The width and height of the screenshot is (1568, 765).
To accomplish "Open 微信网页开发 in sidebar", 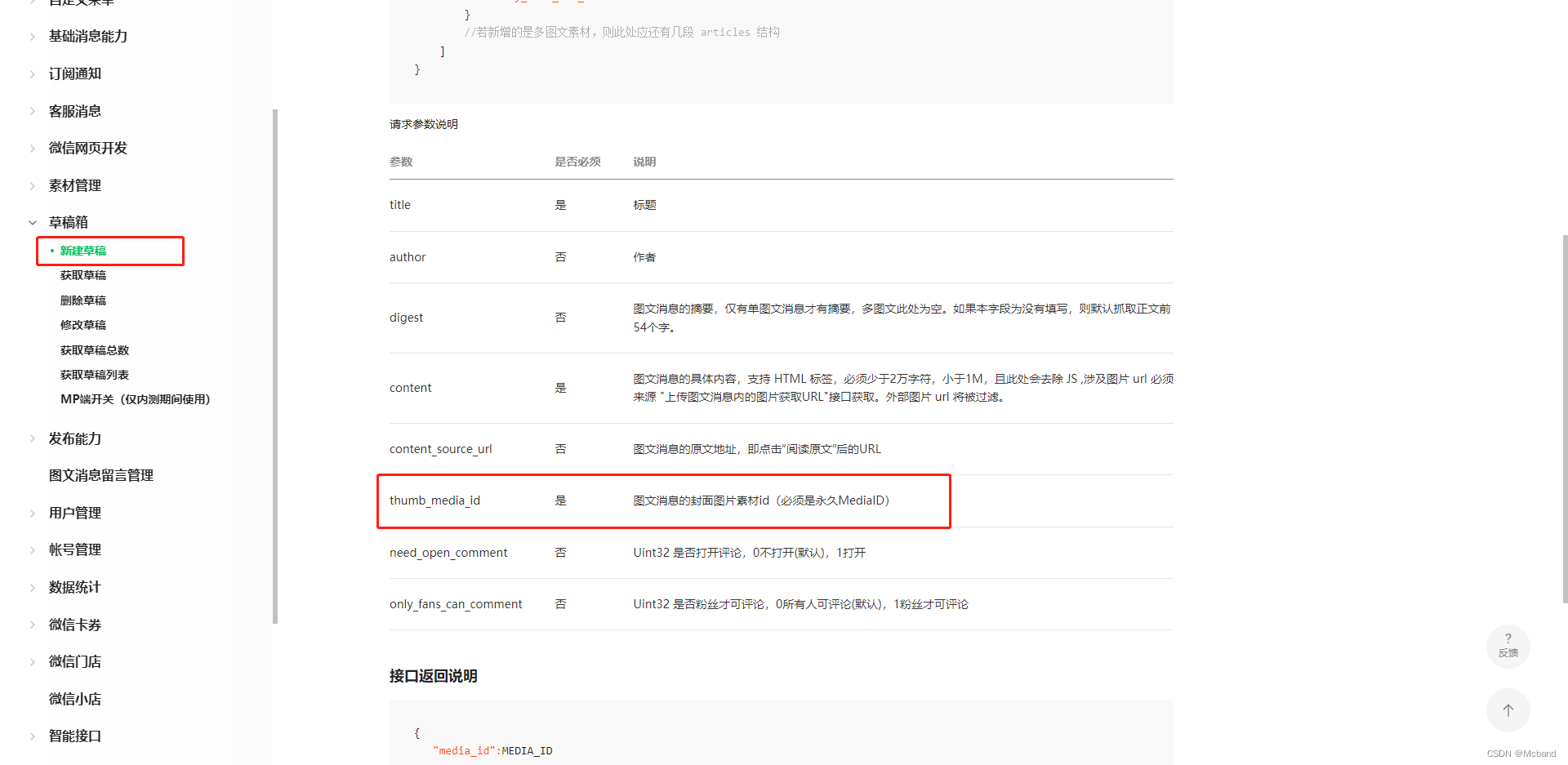I will 88,148.
